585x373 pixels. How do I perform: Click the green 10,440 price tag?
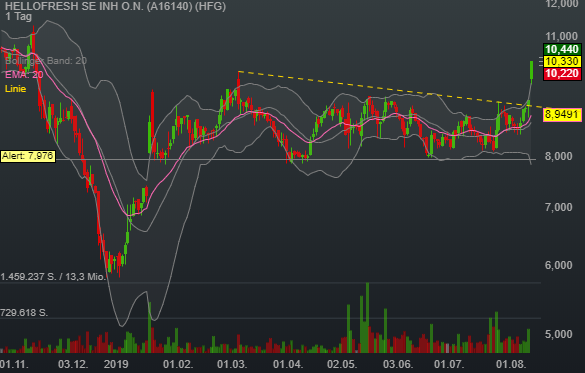click(x=562, y=49)
